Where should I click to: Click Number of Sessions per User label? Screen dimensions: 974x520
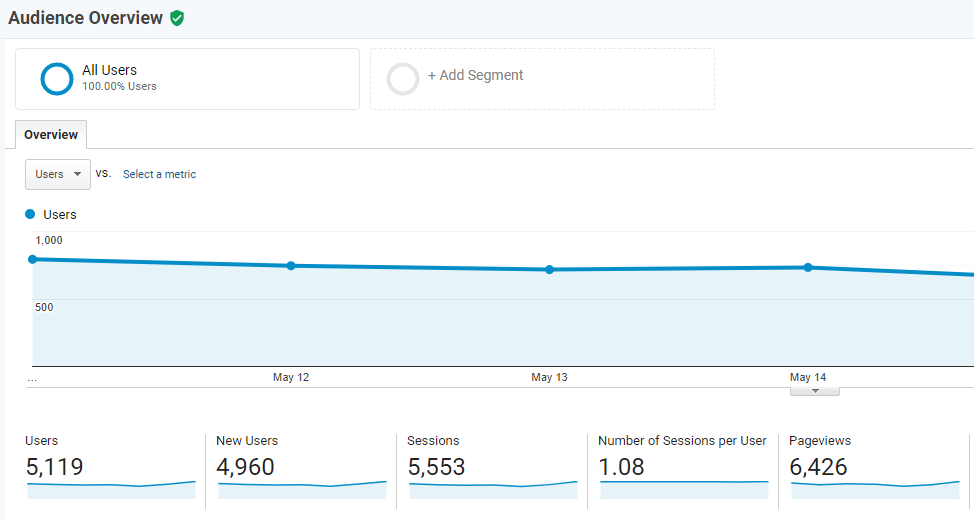click(x=682, y=440)
